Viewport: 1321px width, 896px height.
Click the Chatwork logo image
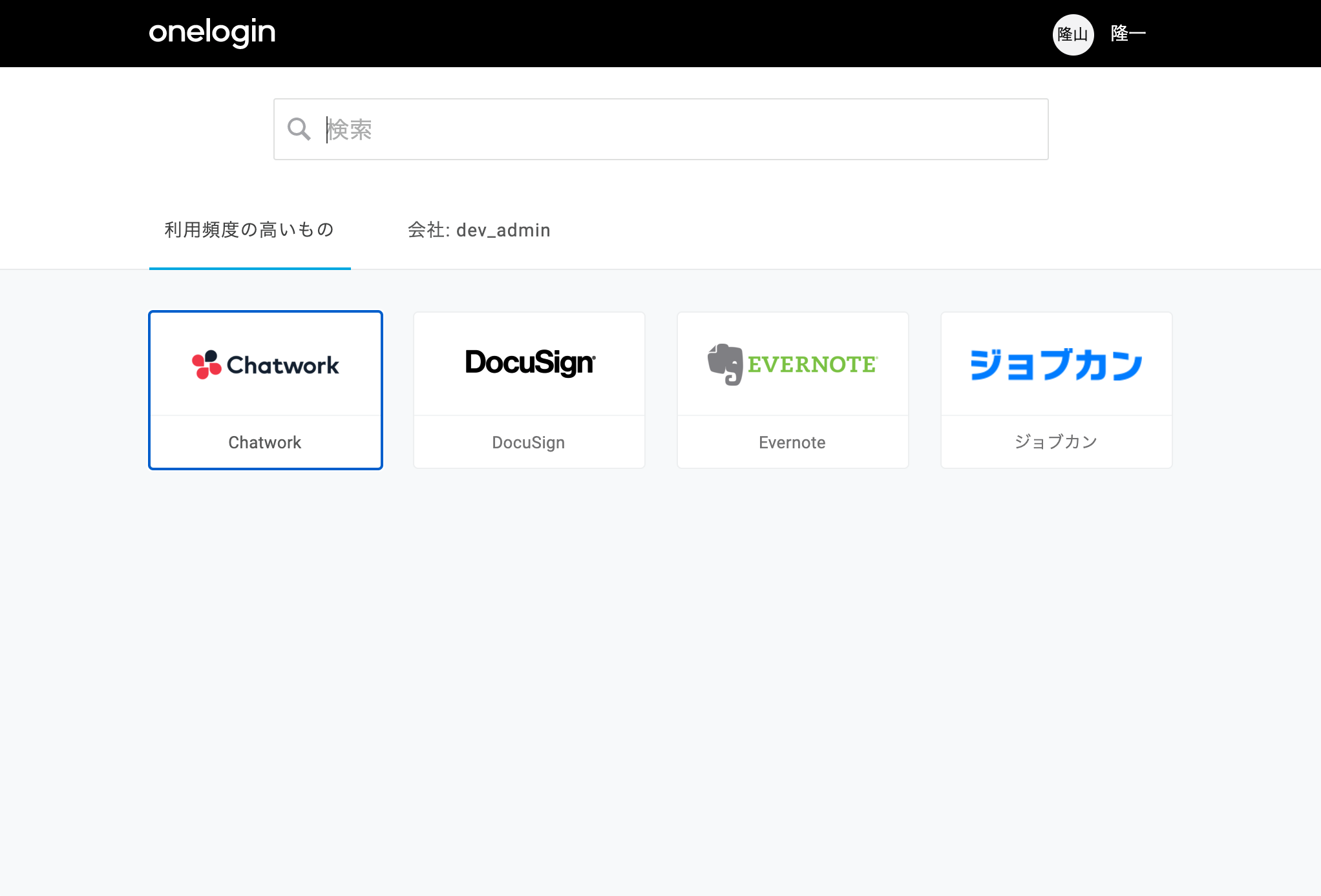[x=266, y=365]
